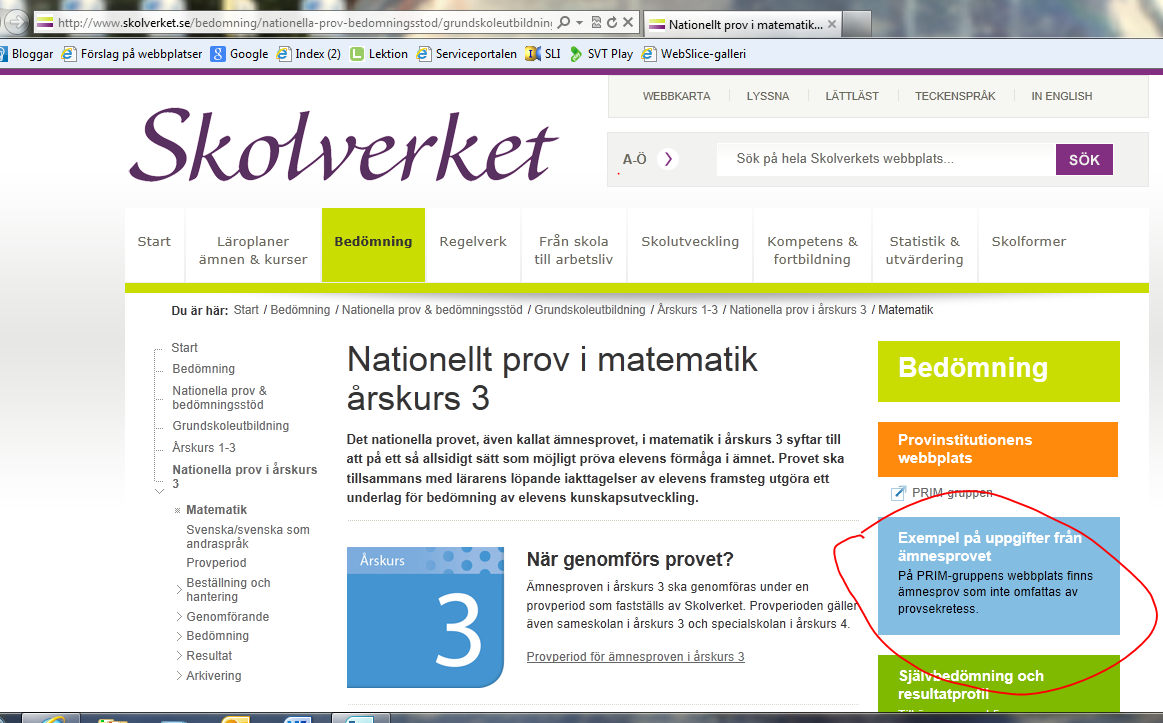The height and width of the screenshot is (723, 1163).
Task: Open Bedömning directly below Start in the sidebar
Action: (204, 369)
